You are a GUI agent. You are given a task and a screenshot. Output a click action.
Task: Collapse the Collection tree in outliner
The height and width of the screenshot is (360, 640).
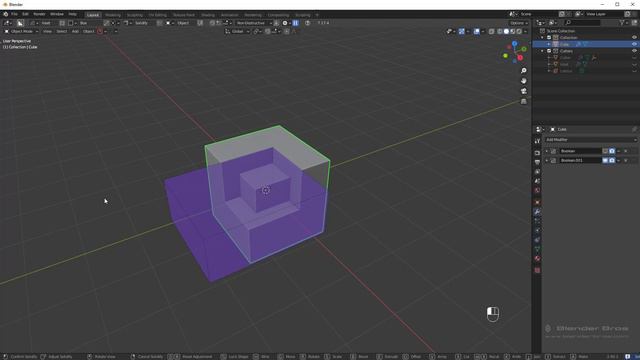(542, 38)
